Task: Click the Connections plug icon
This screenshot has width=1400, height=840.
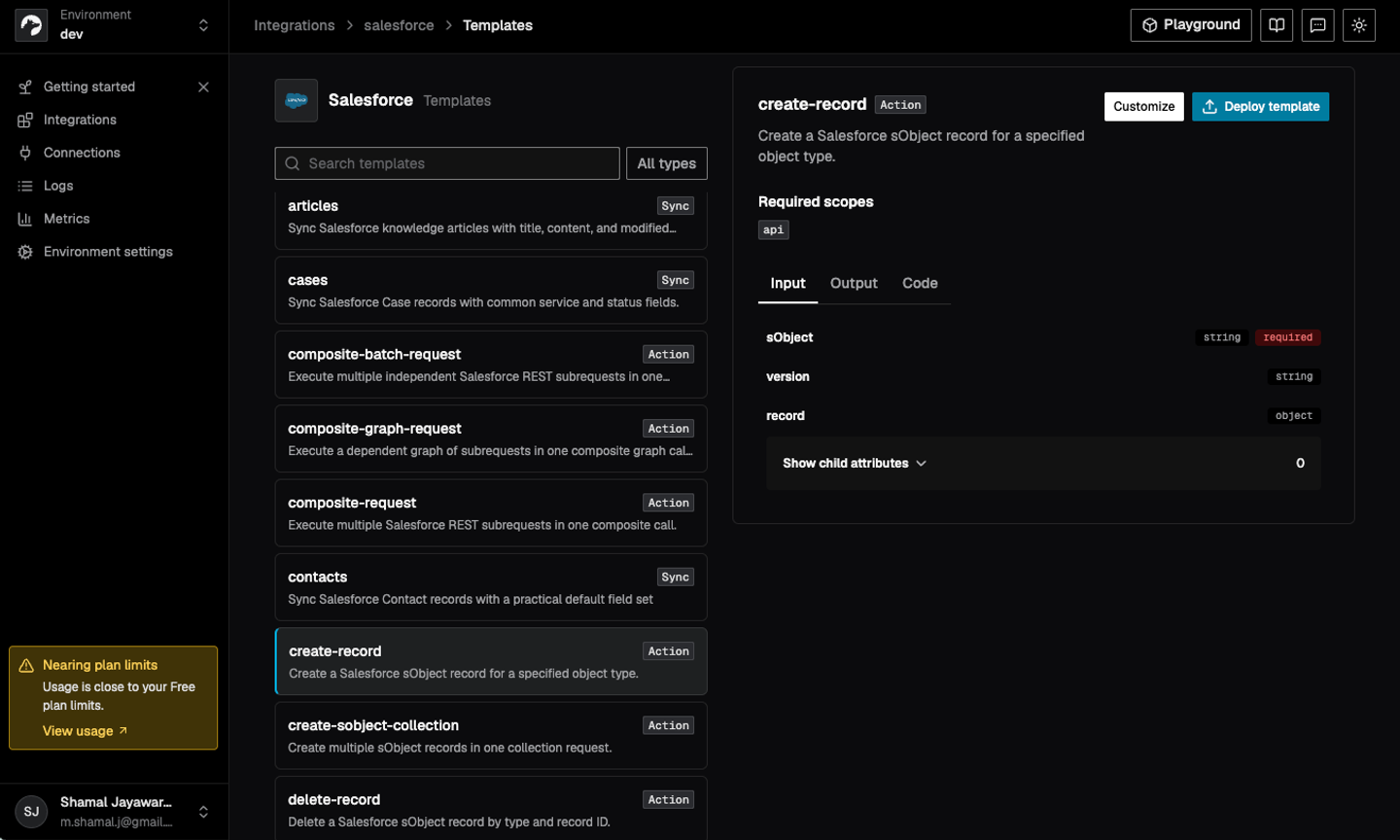Action: [x=25, y=153]
